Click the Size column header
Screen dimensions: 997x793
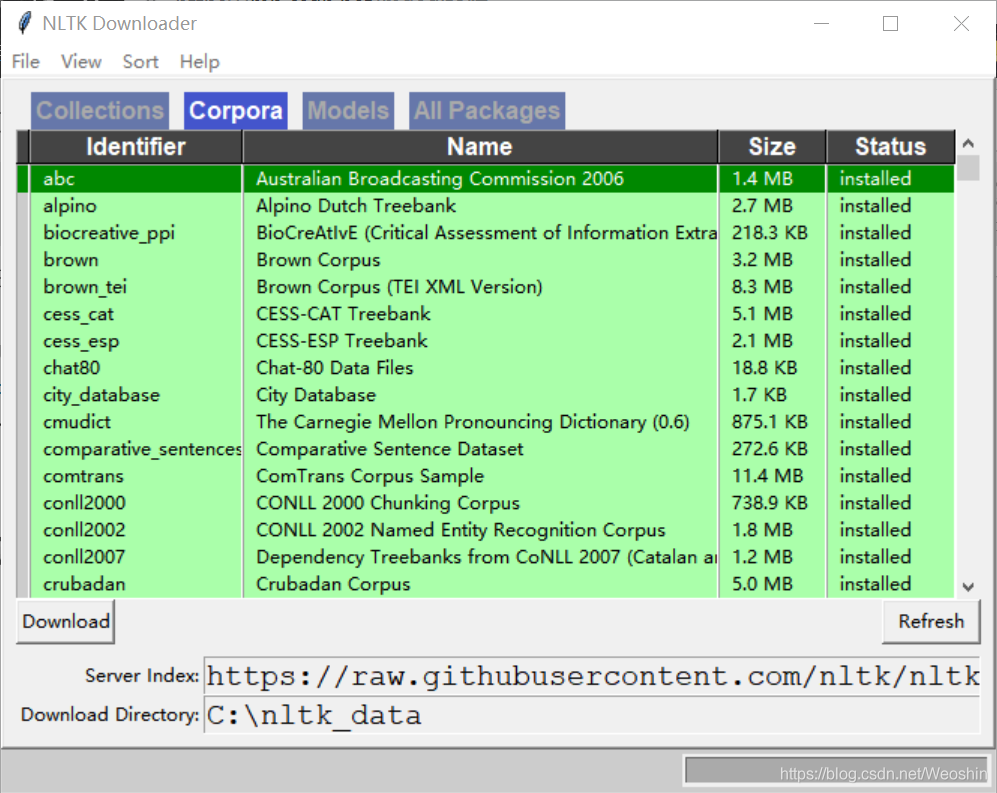(772, 147)
